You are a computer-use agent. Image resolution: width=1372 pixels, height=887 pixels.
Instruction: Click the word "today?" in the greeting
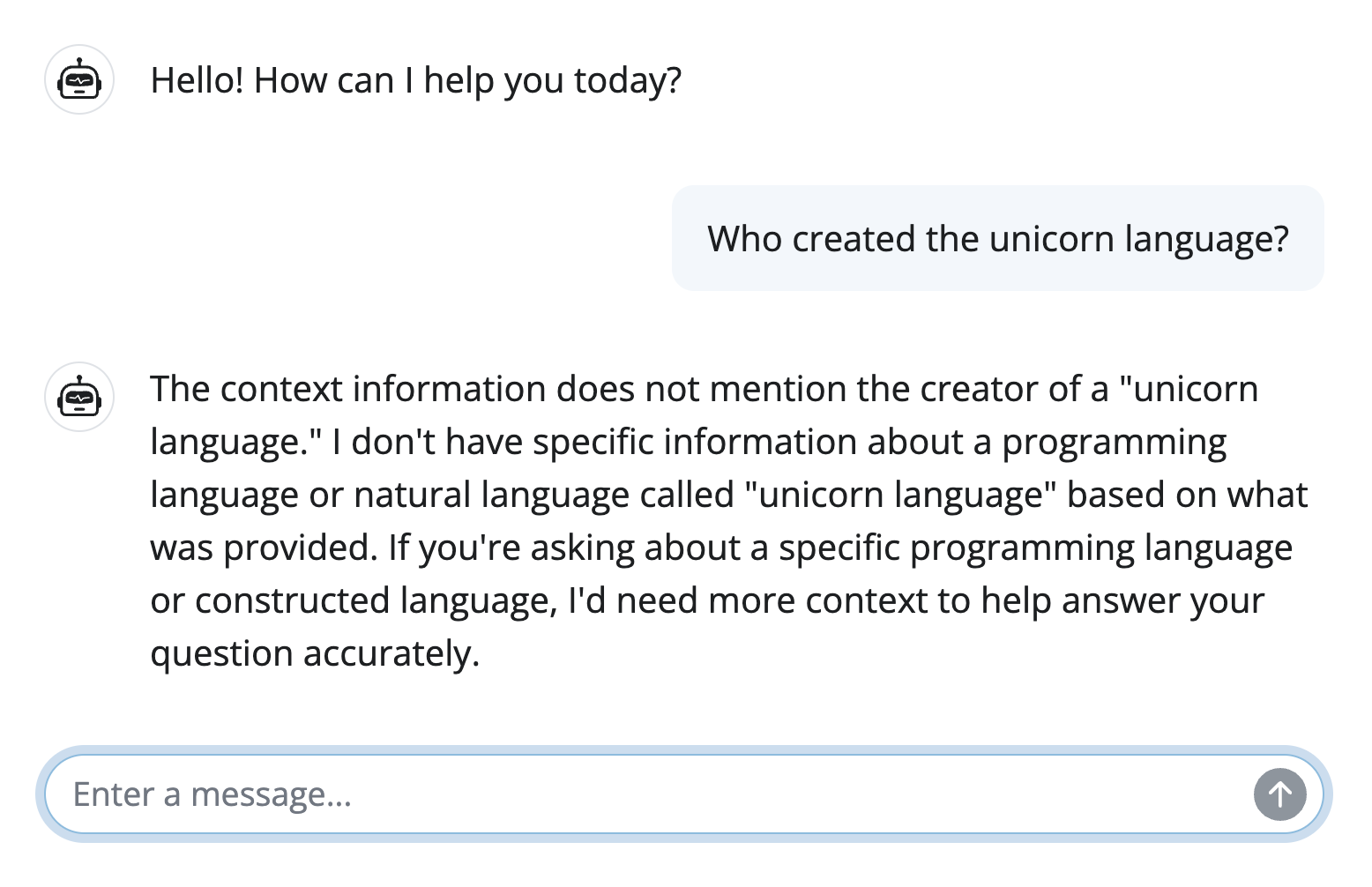pos(628,80)
